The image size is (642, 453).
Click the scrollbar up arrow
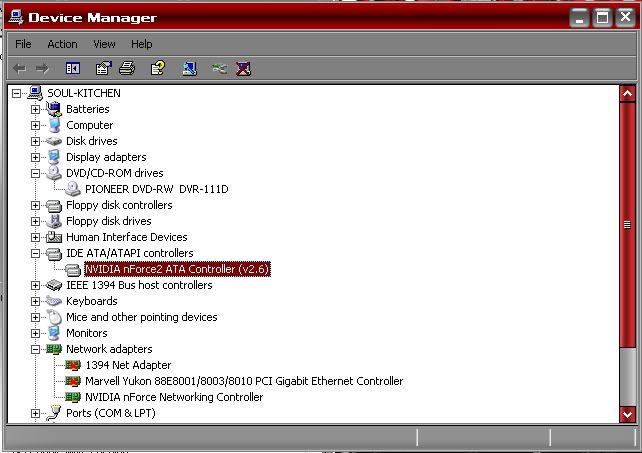click(x=627, y=94)
